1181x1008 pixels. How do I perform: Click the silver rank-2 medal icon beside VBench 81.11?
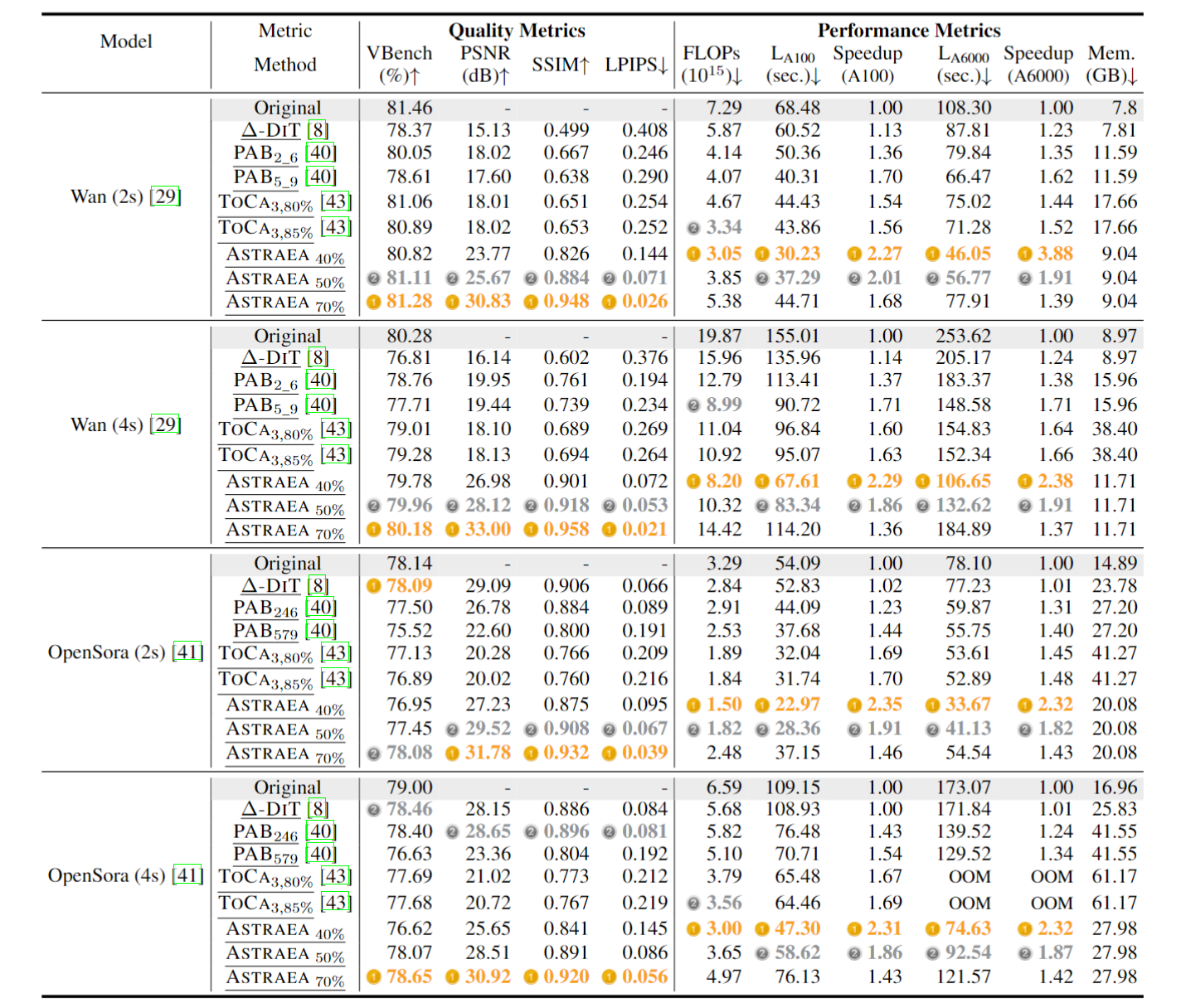coord(374,279)
